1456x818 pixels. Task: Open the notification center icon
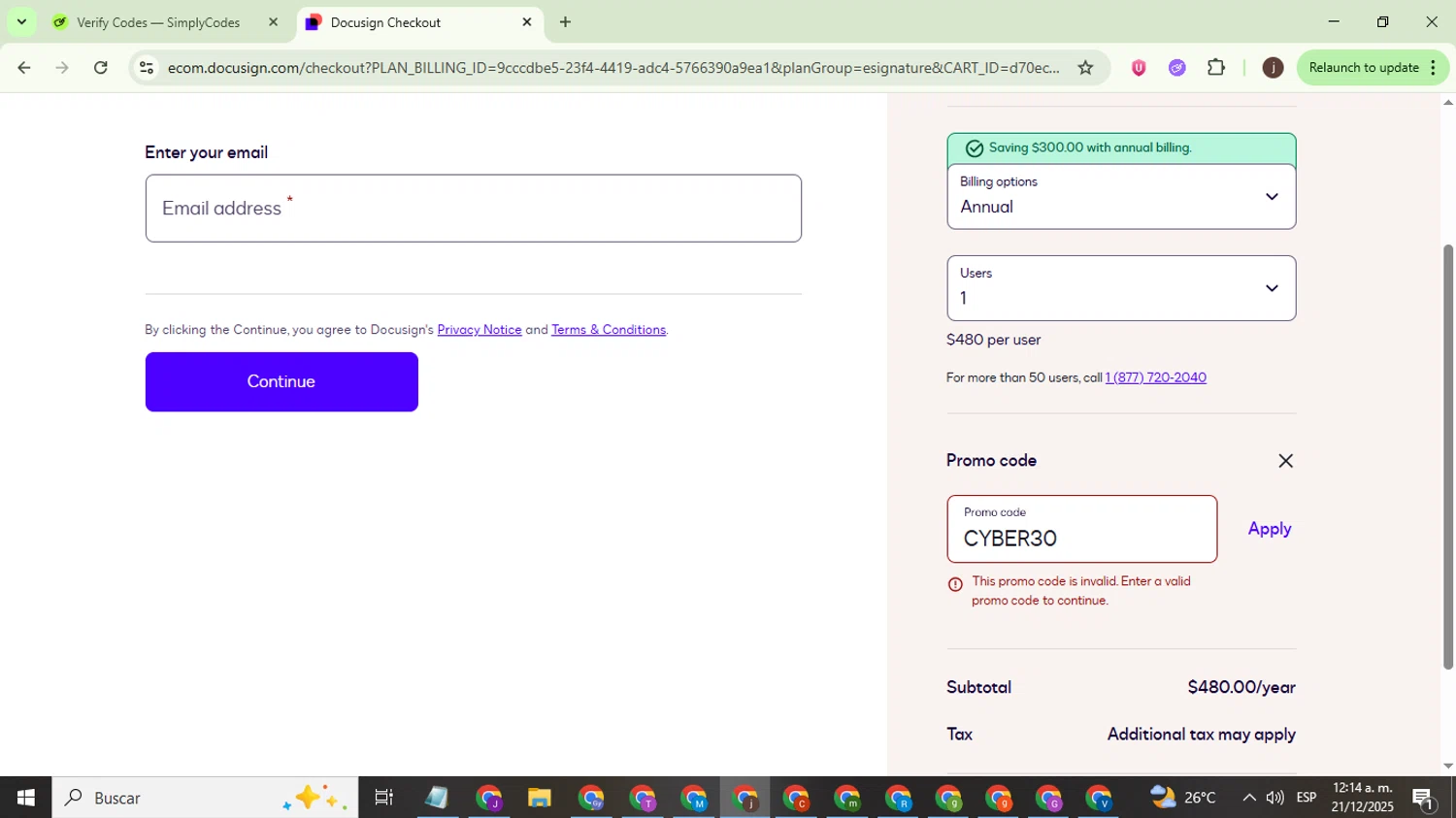pos(1425,798)
